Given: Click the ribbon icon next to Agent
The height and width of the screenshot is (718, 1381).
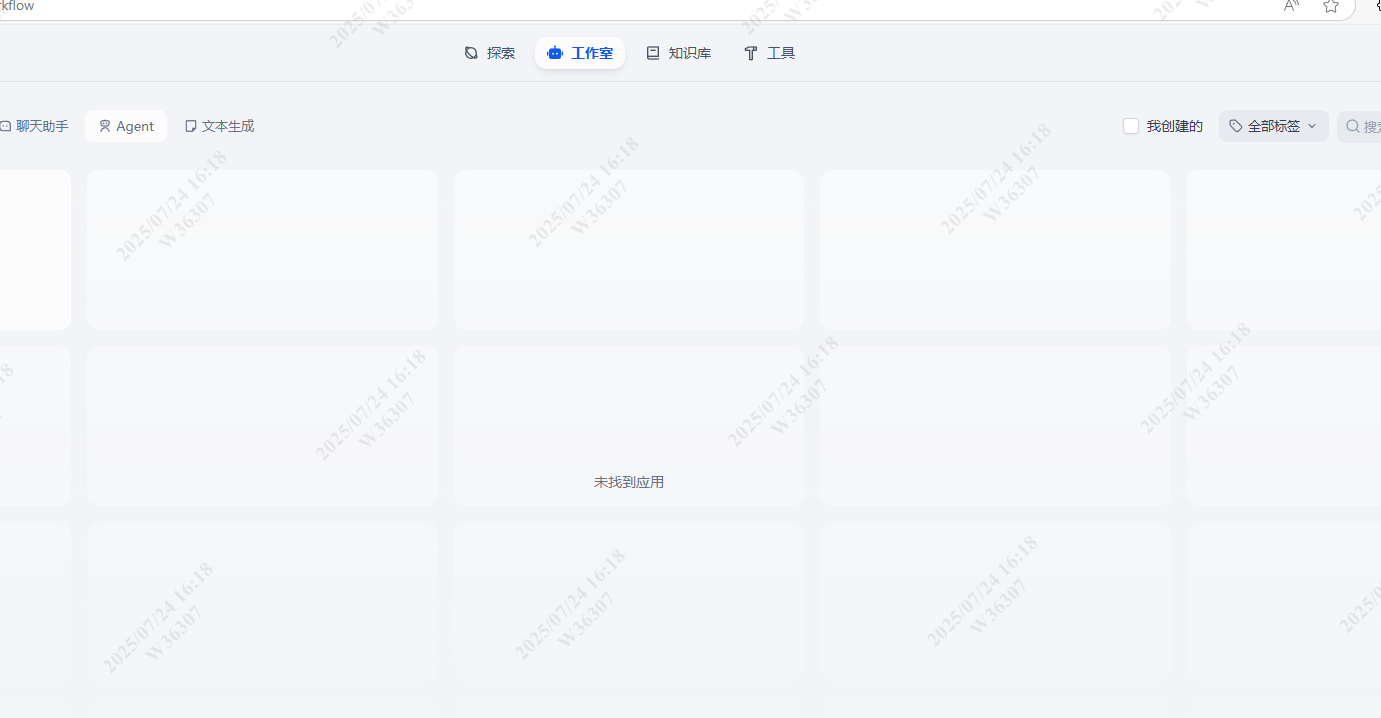Looking at the screenshot, I should tap(105, 126).
